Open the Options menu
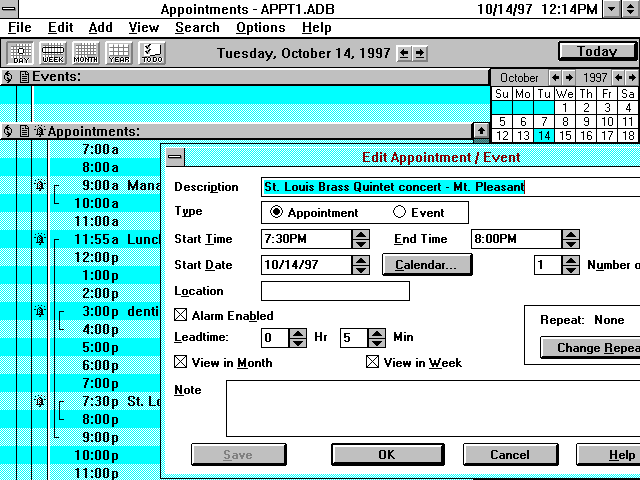The image size is (640, 480). pyautogui.click(x=260, y=27)
